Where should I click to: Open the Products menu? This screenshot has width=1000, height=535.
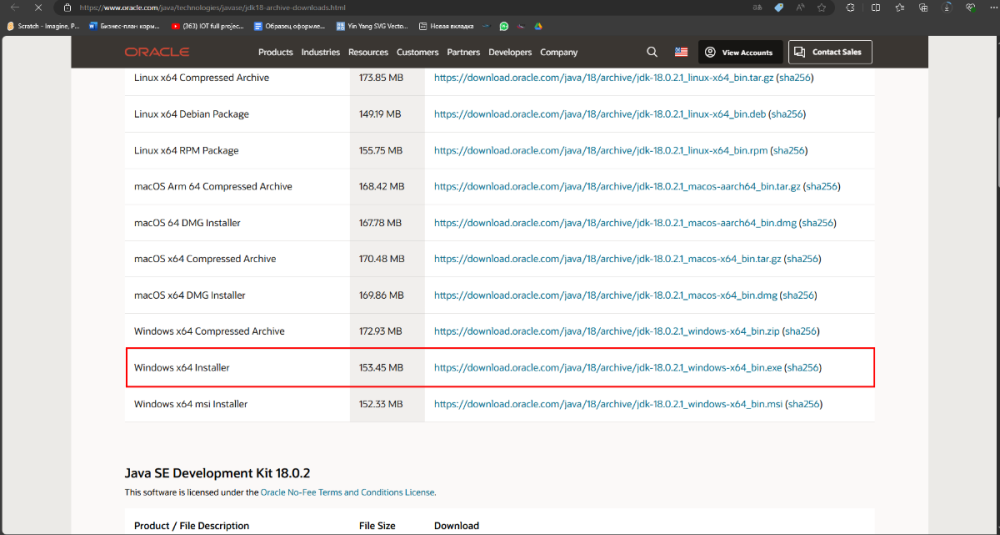(275, 52)
